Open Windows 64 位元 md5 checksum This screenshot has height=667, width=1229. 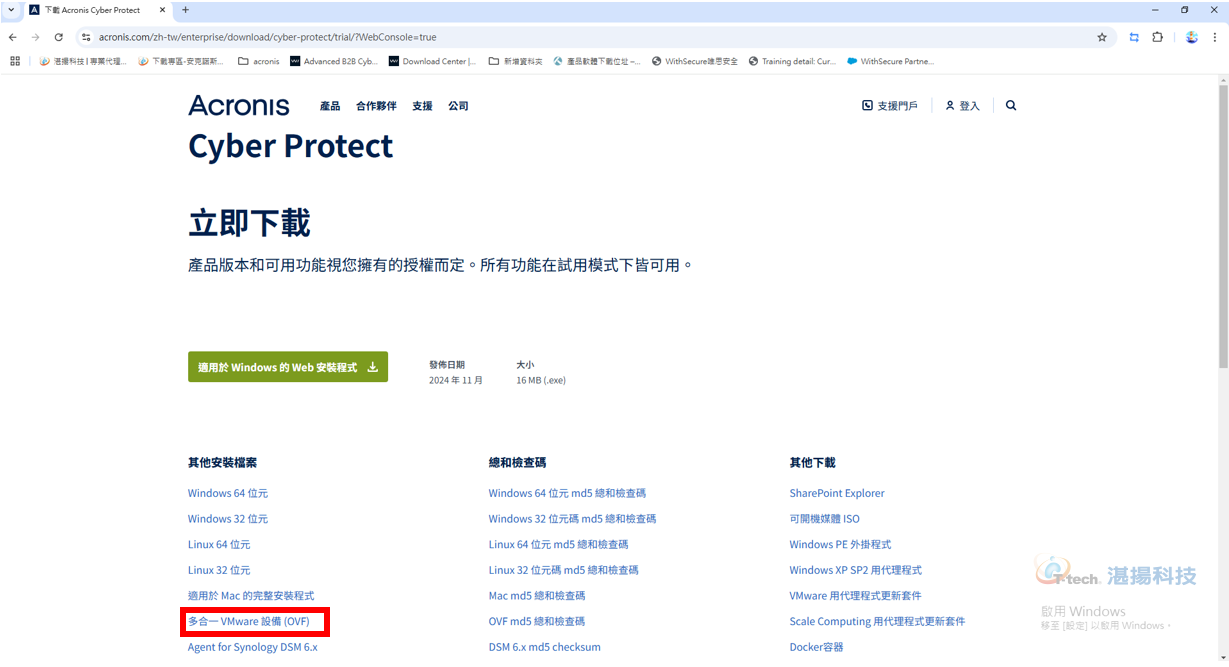click(567, 493)
